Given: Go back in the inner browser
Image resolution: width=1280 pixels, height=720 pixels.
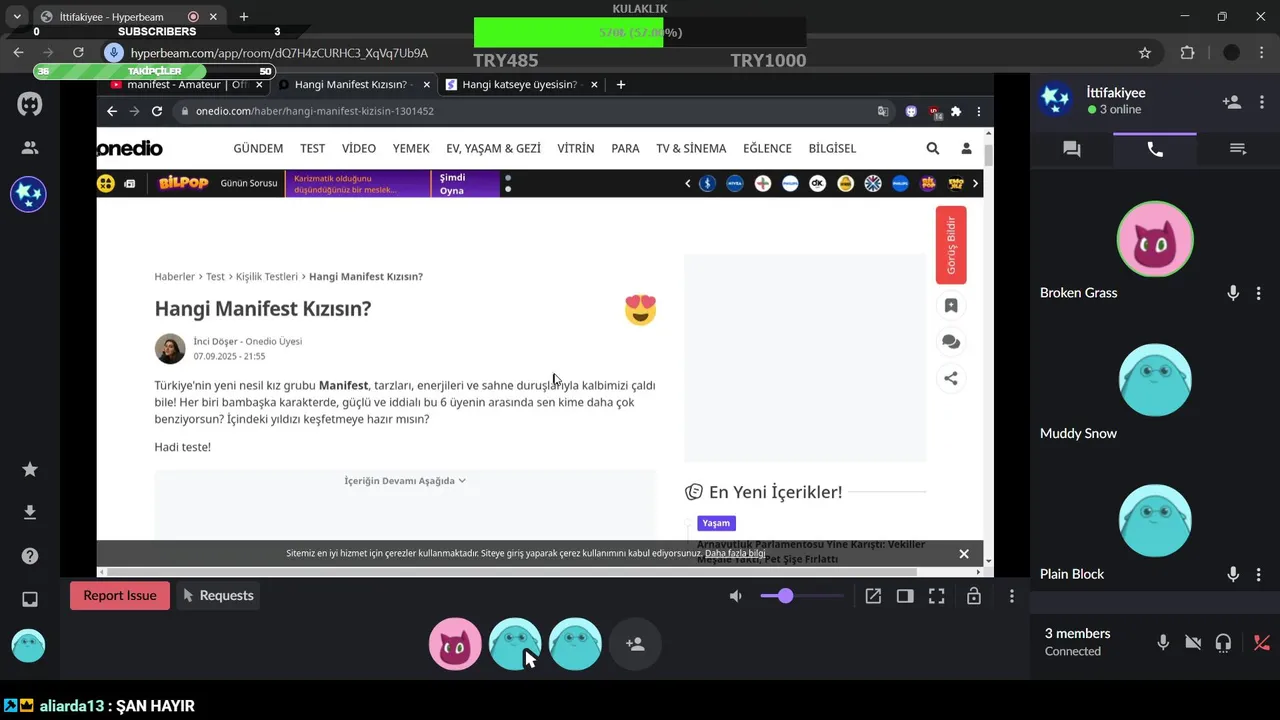Looking at the screenshot, I should 112,111.
